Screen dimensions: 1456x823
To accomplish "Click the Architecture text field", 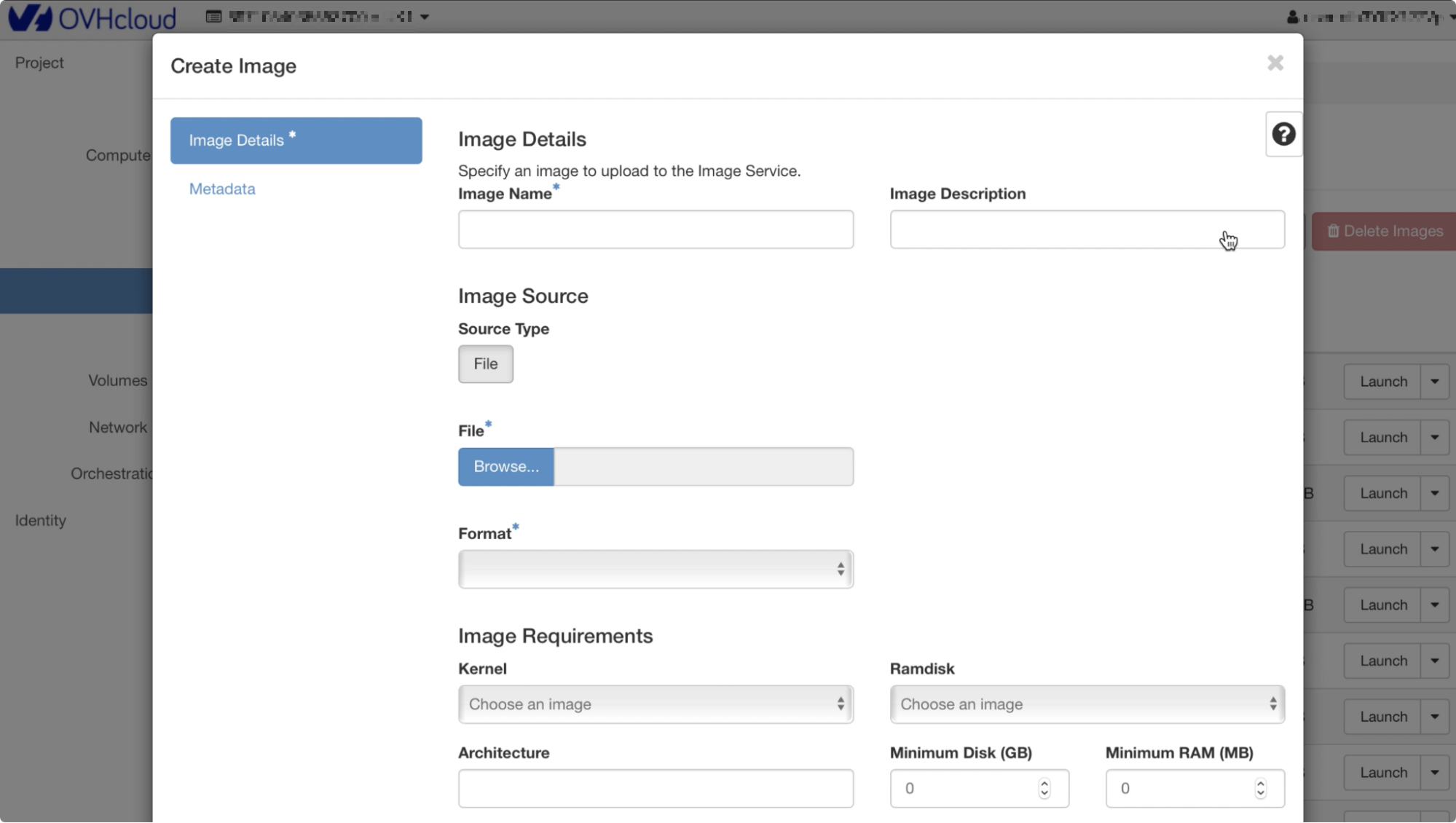I will point(655,788).
